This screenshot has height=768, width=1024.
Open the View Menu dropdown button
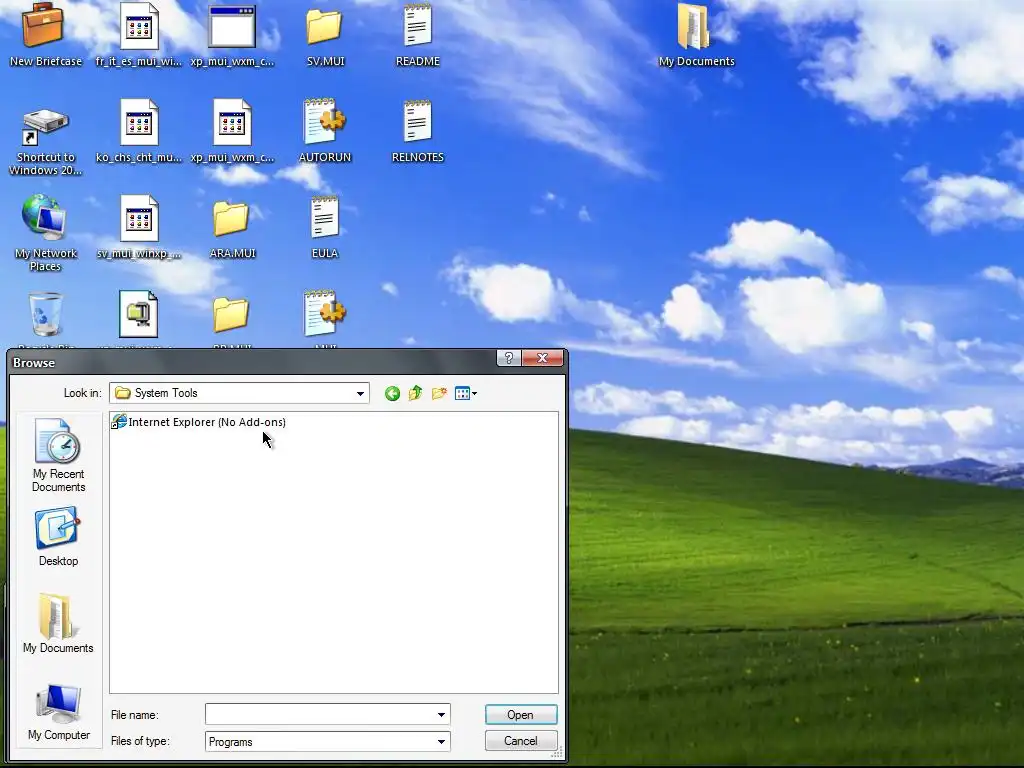tap(466, 393)
